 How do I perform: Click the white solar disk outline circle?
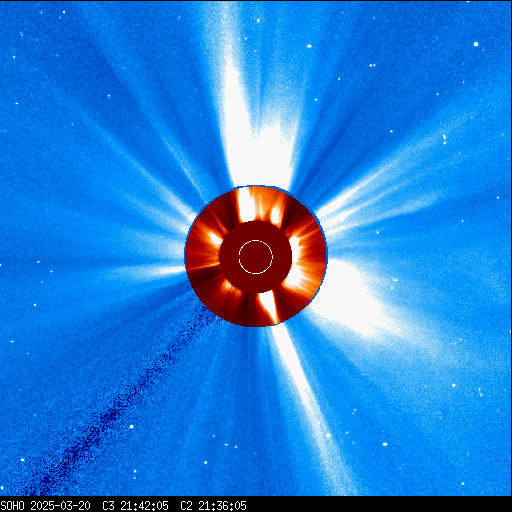tap(256, 257)
